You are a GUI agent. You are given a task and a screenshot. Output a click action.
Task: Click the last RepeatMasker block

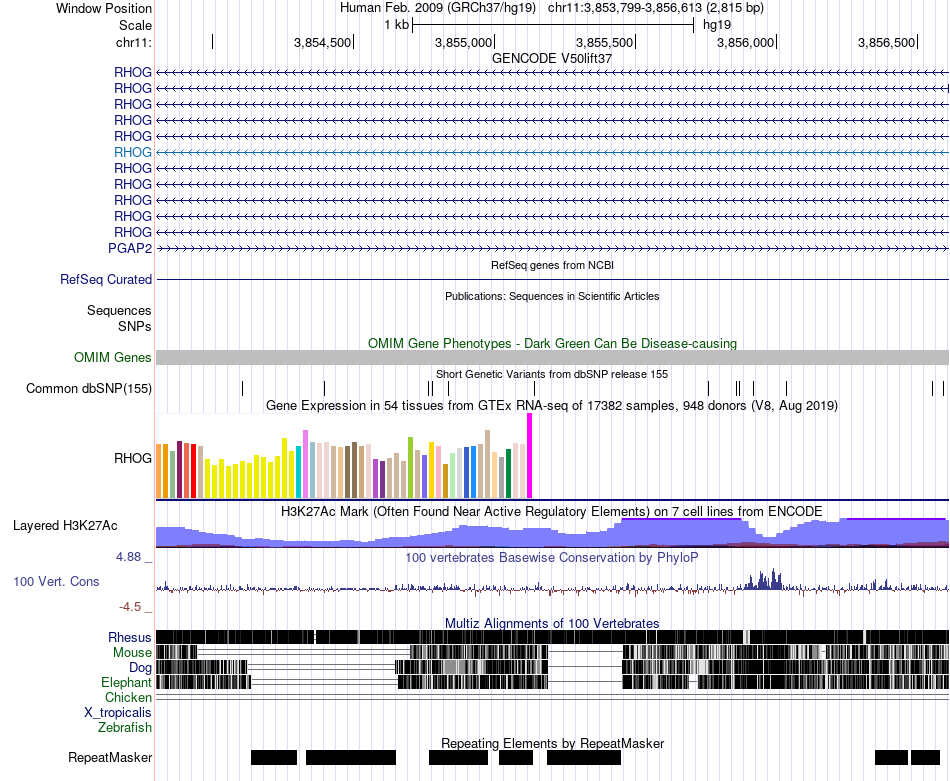pos(925,757)
